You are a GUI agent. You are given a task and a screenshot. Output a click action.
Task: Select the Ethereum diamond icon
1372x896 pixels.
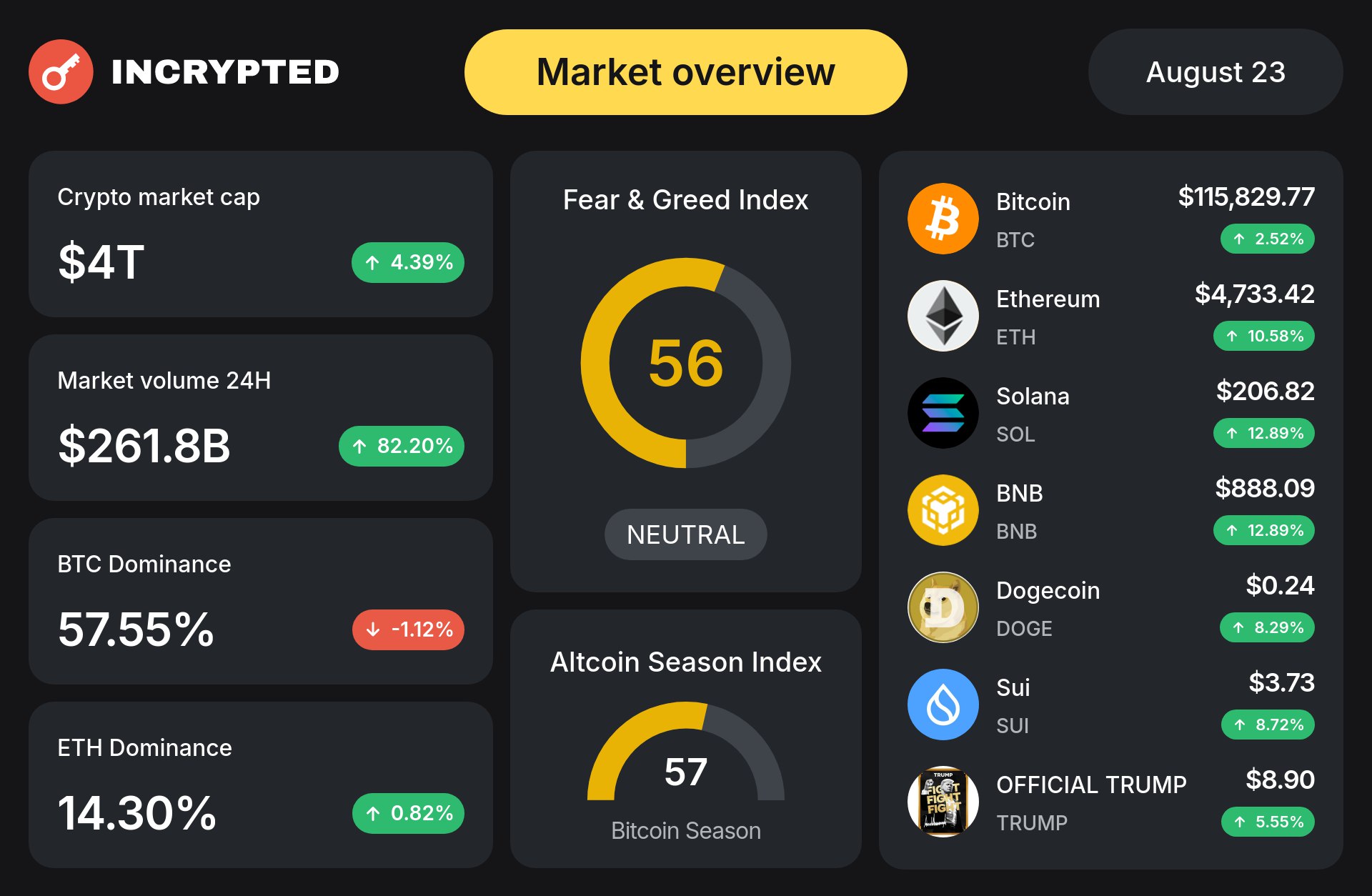[x=943, y=316]
